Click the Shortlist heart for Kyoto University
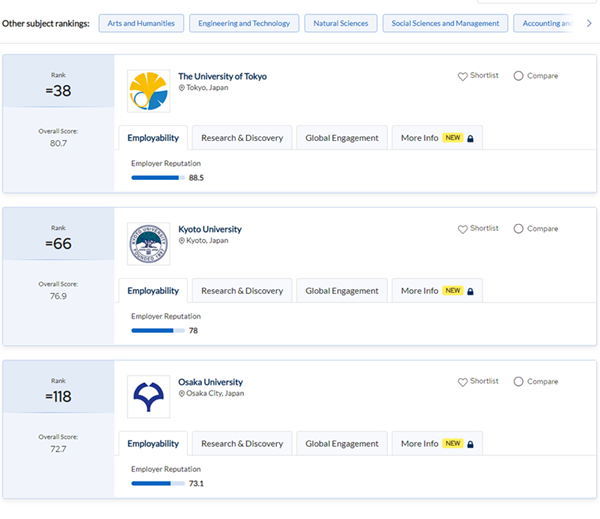The height and width of the screenshot is (519, 600). coord(463,229)
